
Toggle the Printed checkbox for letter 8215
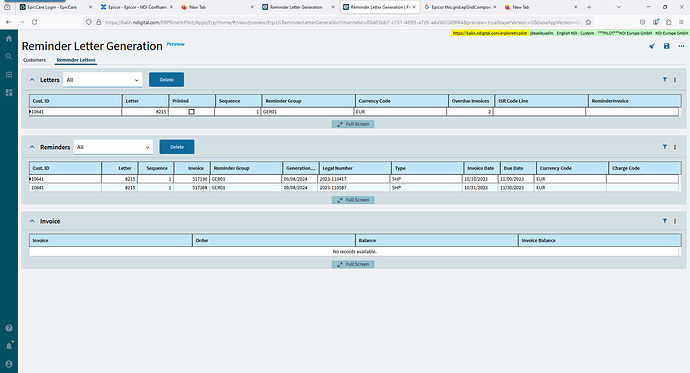pos(191,112)
